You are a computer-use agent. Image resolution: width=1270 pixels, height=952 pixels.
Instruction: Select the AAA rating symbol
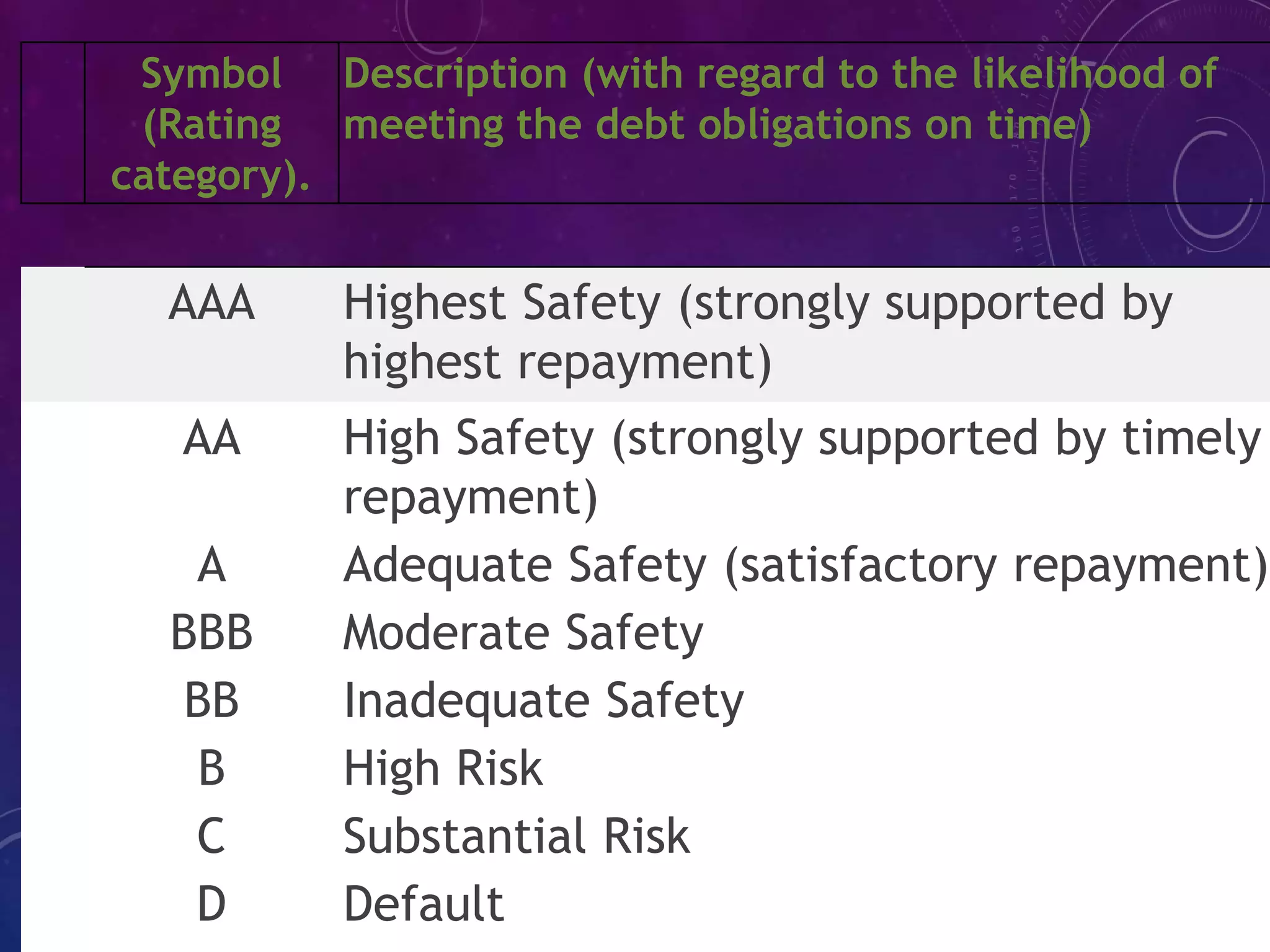(211, 303)
